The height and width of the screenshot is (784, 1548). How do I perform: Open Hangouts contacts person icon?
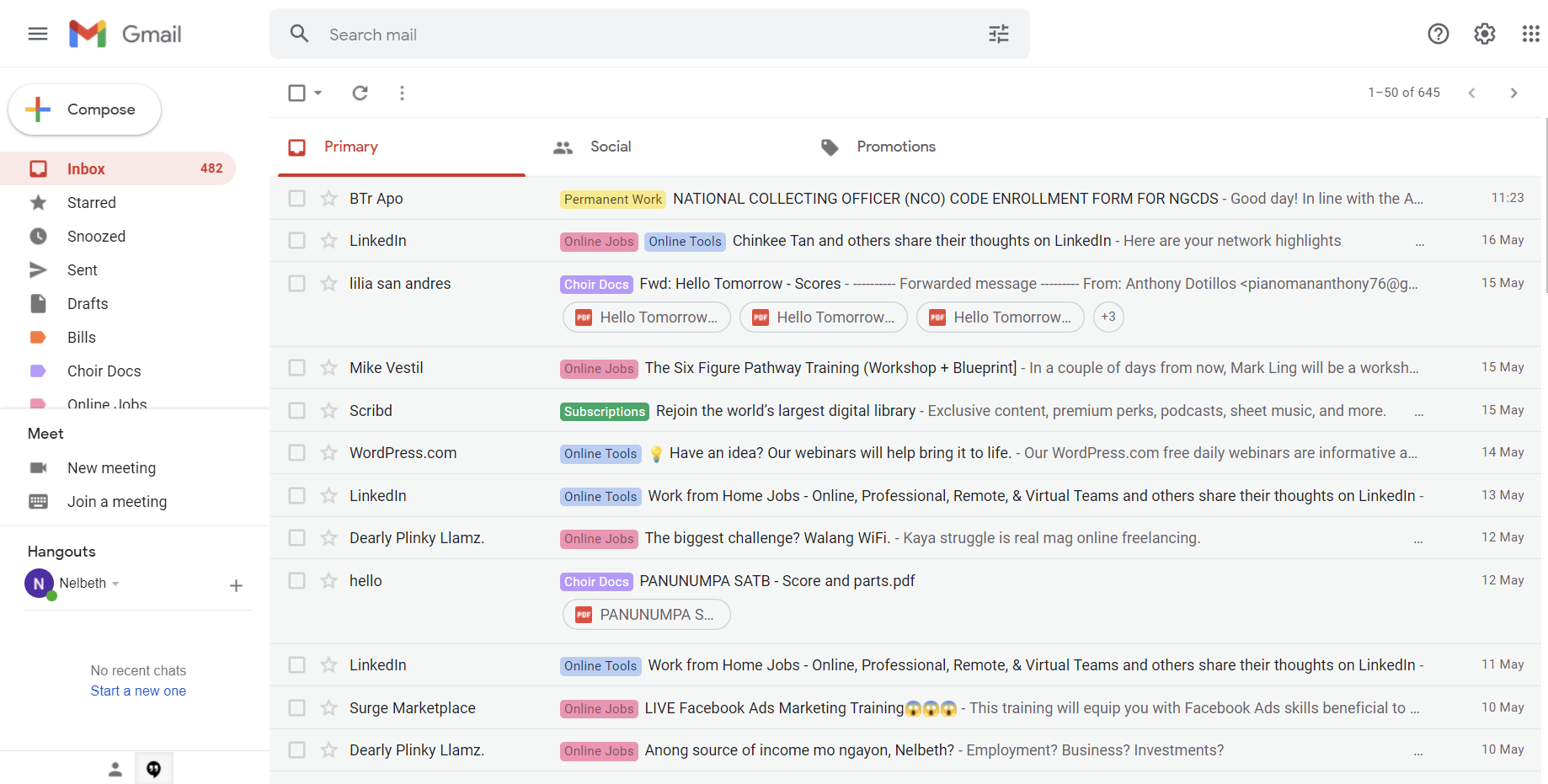(115, 769)
